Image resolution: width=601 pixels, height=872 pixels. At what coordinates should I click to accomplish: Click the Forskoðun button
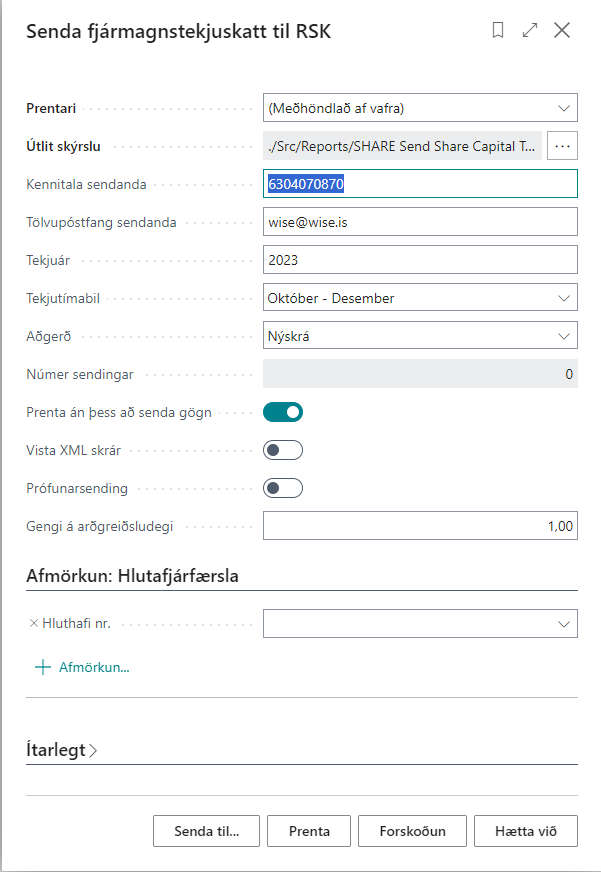point(412,830)
